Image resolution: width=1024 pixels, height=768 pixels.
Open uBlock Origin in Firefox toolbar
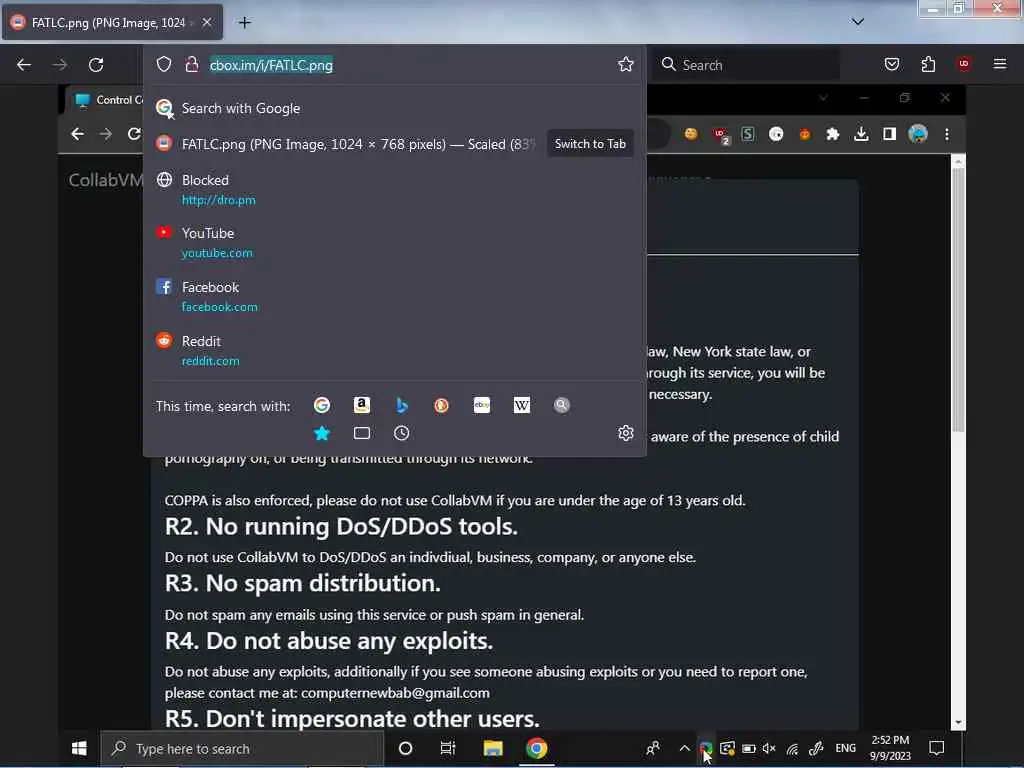[x=964, y=64]
